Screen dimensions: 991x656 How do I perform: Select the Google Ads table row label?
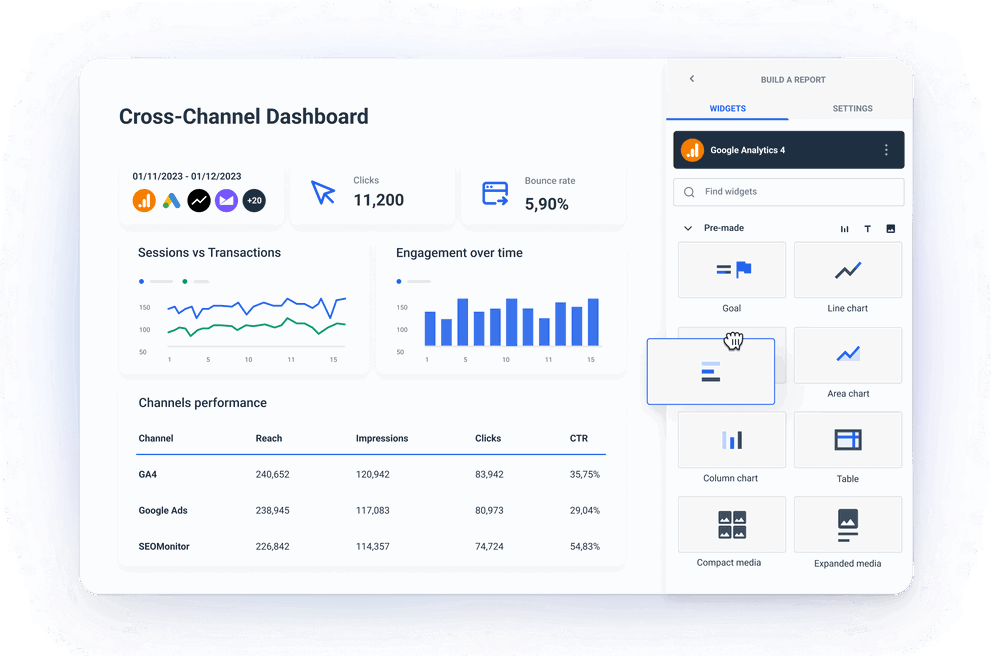[163, 510]
